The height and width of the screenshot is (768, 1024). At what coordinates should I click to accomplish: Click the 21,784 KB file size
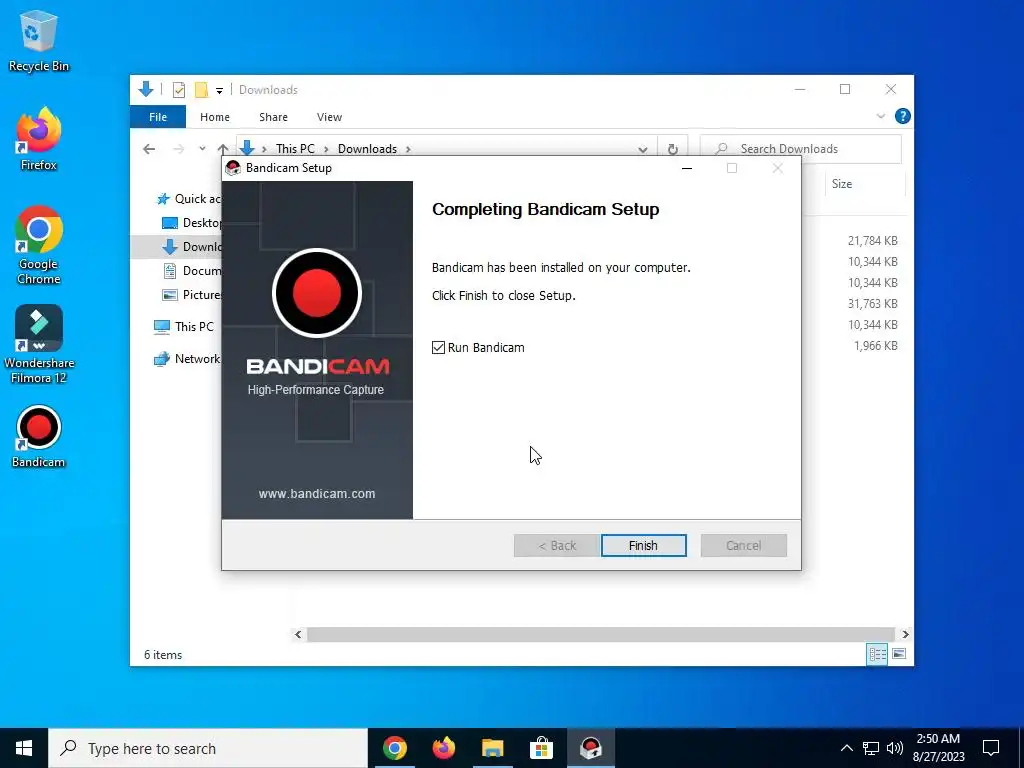pyautogui.click(x=872, y=241)
